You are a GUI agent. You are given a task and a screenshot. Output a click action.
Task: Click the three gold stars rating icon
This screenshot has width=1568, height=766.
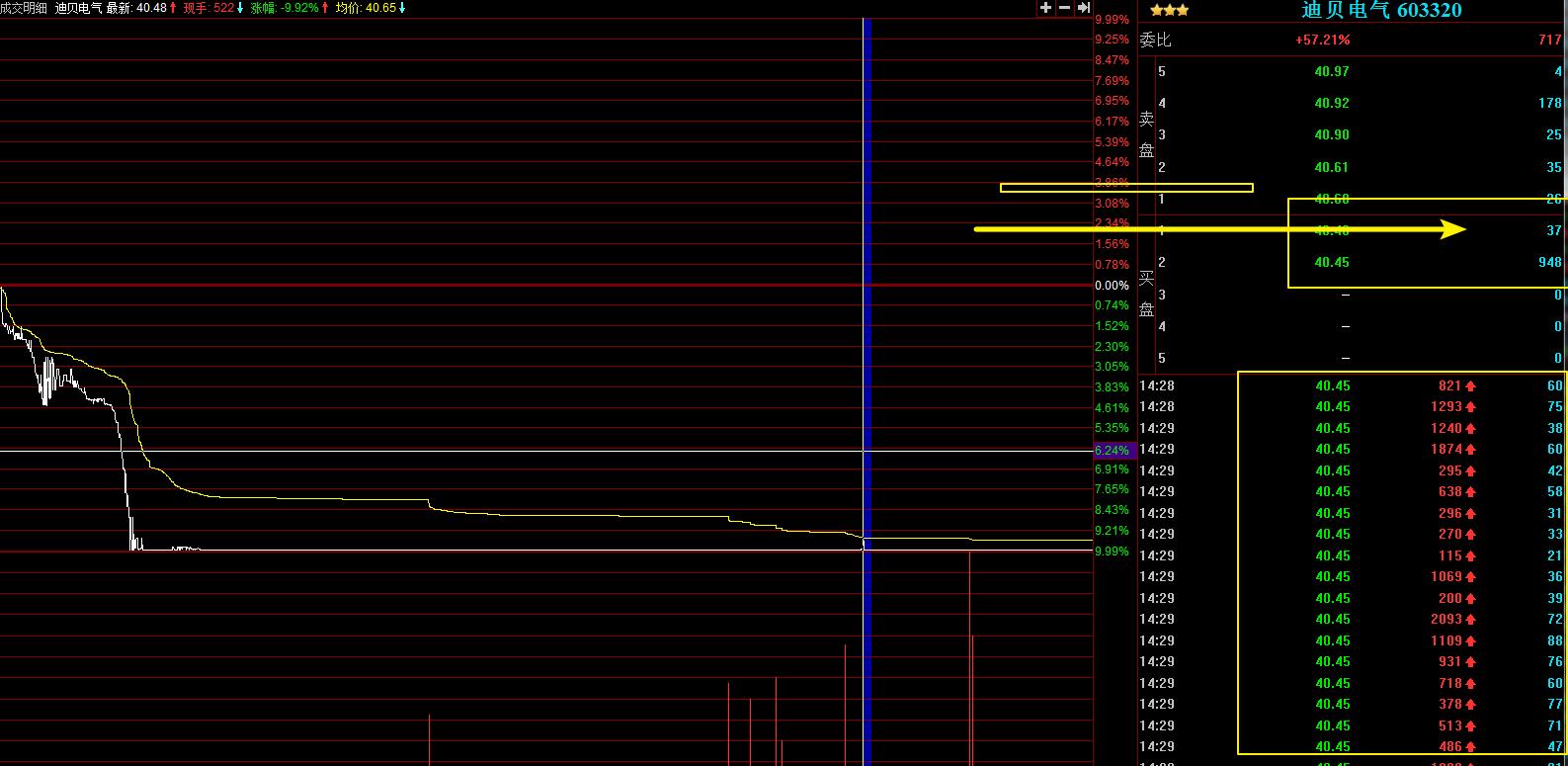[x=1169, y=11]
